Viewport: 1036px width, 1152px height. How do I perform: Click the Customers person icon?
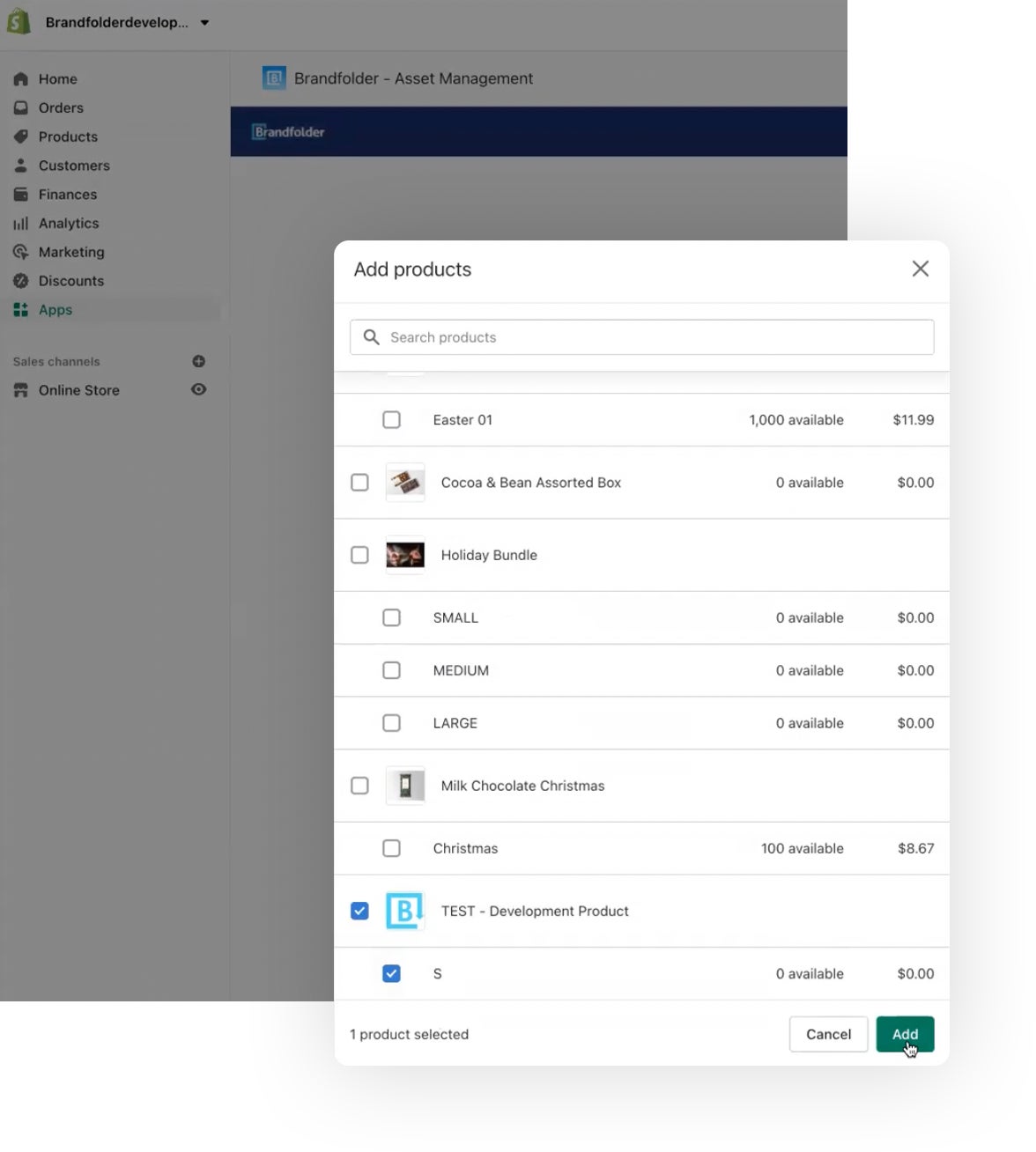click(x=21, y=166)
